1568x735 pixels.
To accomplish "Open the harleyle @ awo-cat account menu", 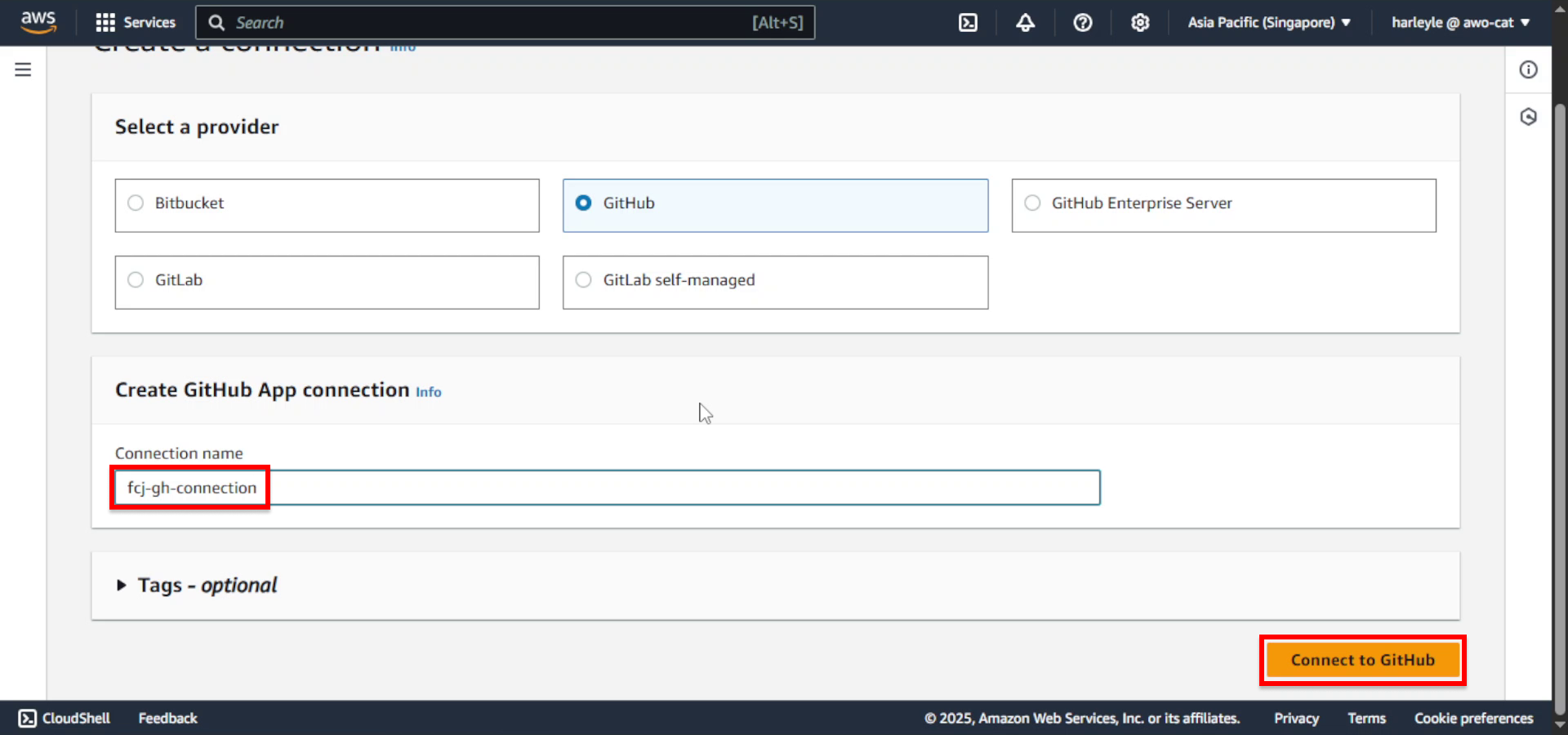I will [x=1460, y=23].
